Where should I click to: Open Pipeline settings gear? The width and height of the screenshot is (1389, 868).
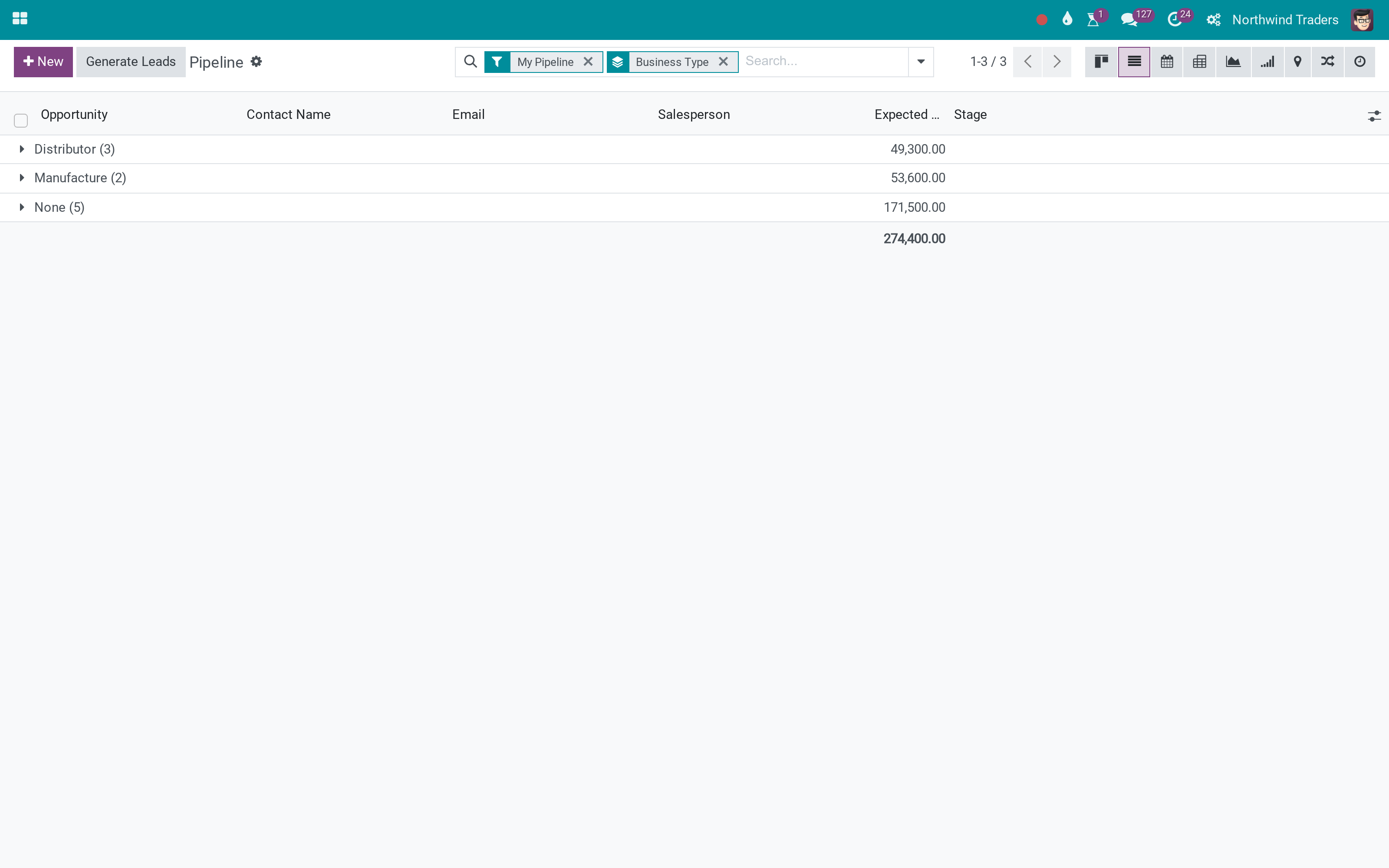[257, 62]
